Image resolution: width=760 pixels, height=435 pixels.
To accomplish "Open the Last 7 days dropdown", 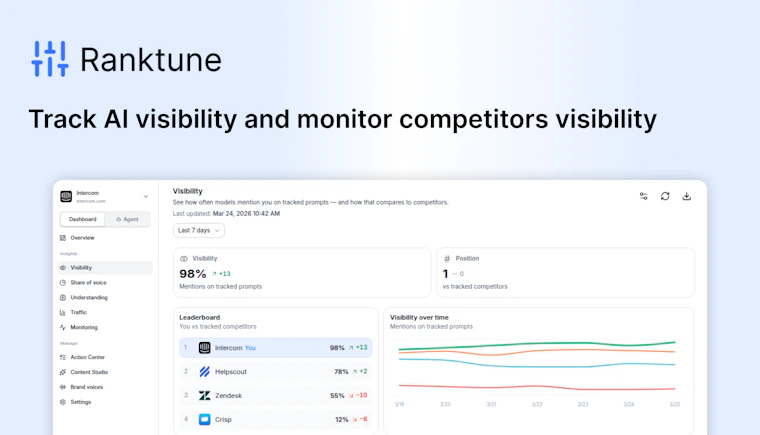I will pos(199,230).
